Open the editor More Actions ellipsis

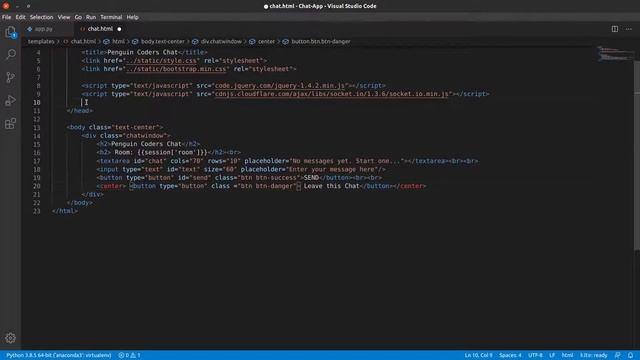coord(629,29)
